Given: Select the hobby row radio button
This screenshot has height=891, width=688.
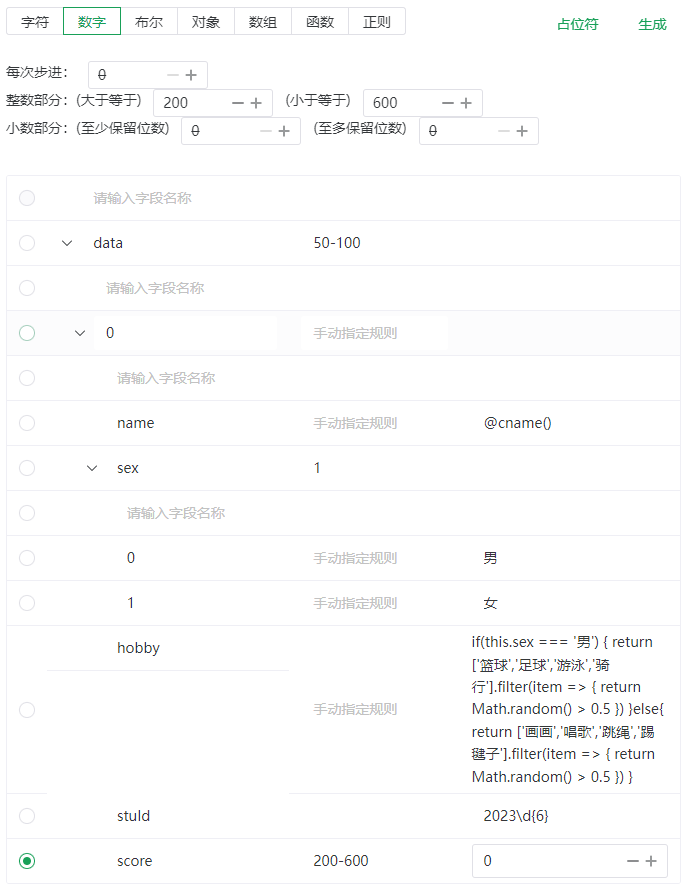Looking at the screenshot, I should 27,710.
